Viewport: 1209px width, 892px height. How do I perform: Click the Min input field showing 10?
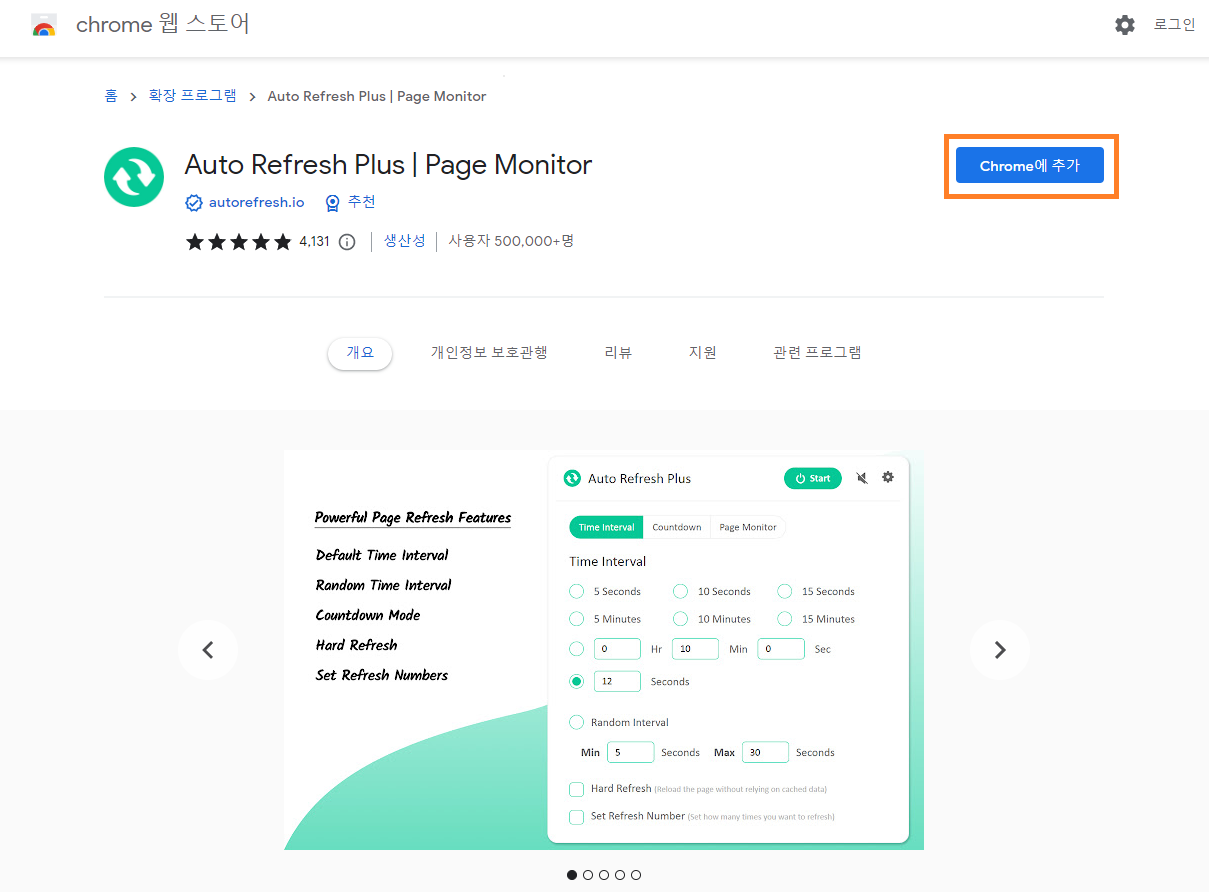[695, 649]
